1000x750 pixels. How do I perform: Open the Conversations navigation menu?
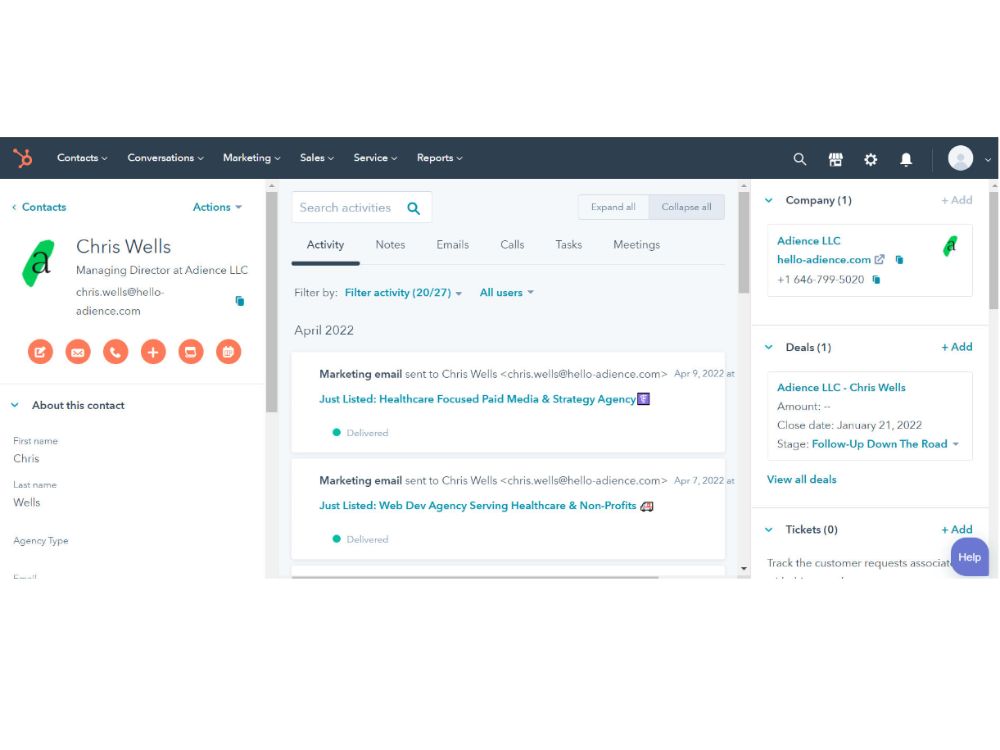(165, 158)
